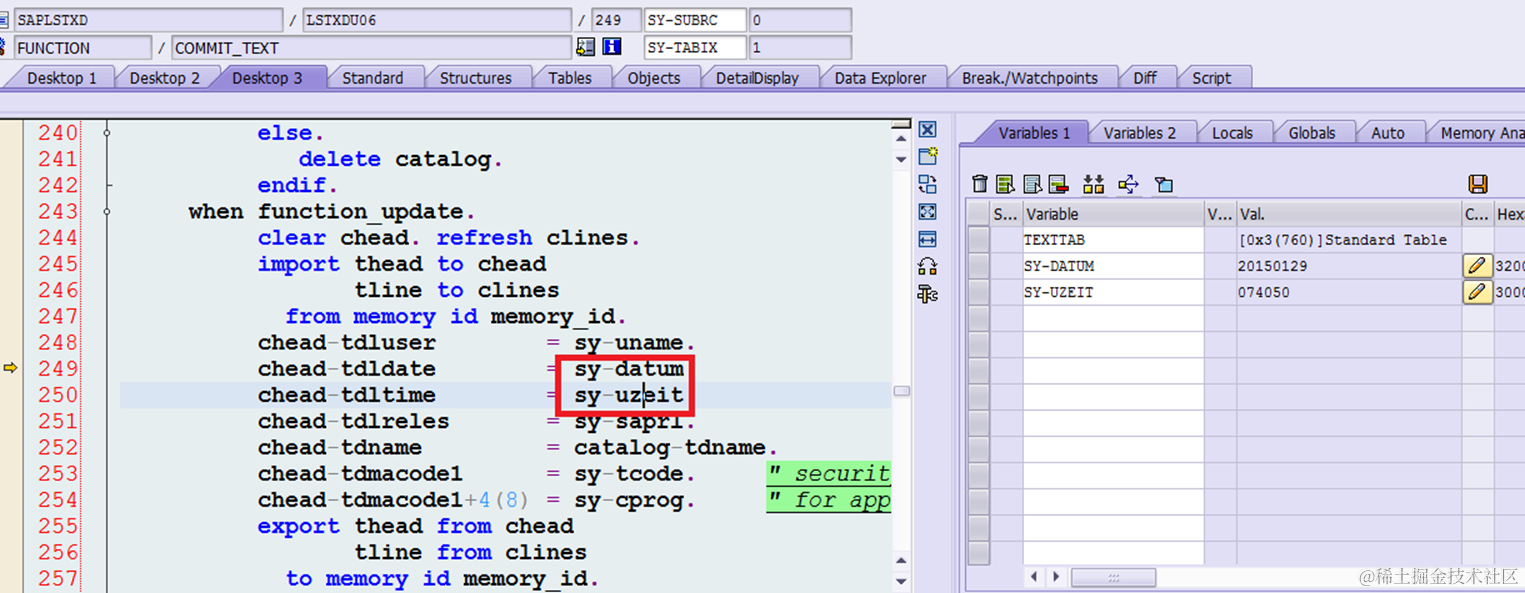Click the variables table horizontal scrollbar thumb

[x=1113, y=577]
